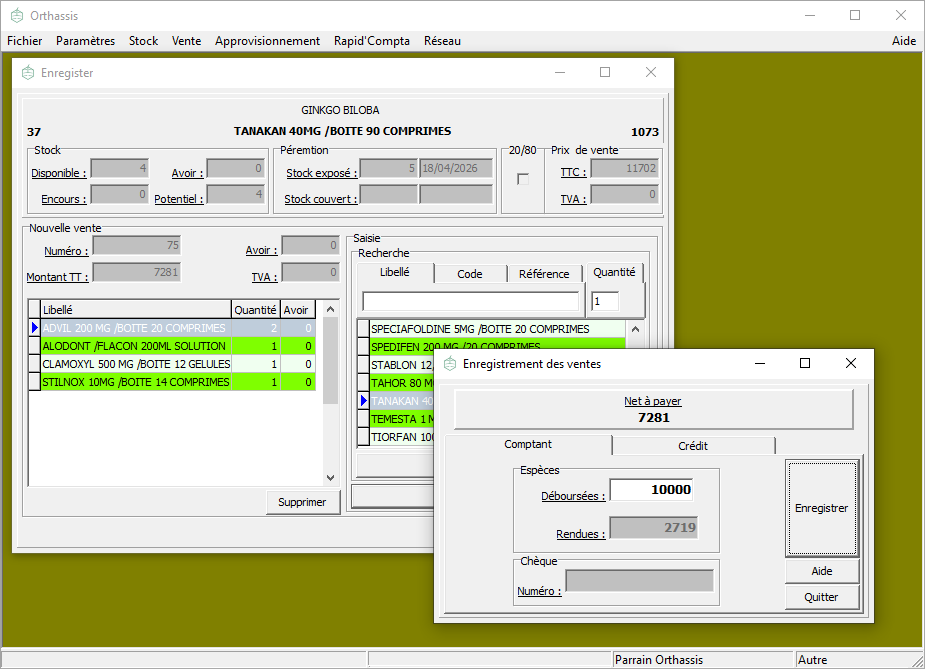Viewport: 925px width, 669px height.
Task: Open the Aide menu in menu bar
Action: coord(904,41)
